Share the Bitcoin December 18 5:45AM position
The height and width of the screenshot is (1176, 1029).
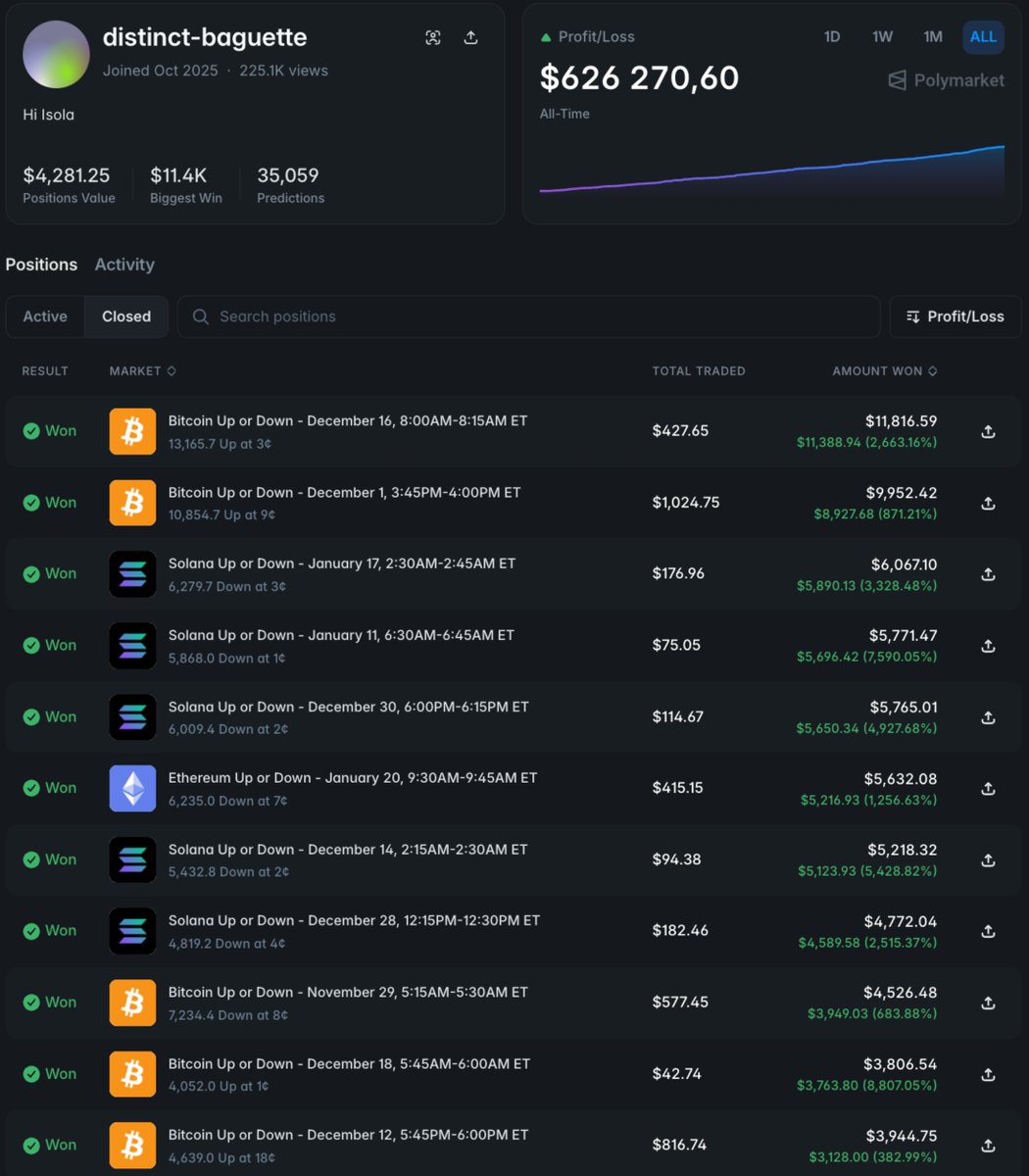(988, 1074)
